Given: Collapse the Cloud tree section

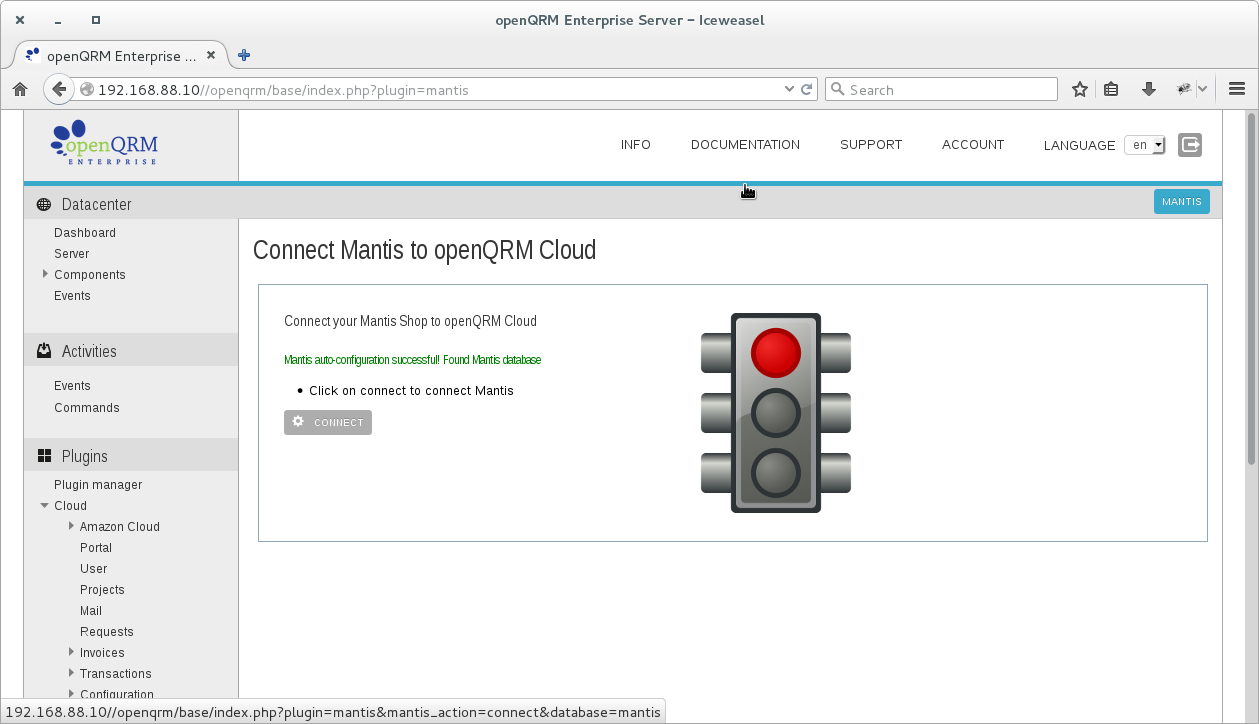Looking at the screenshot, I should (x=45, y=505).
